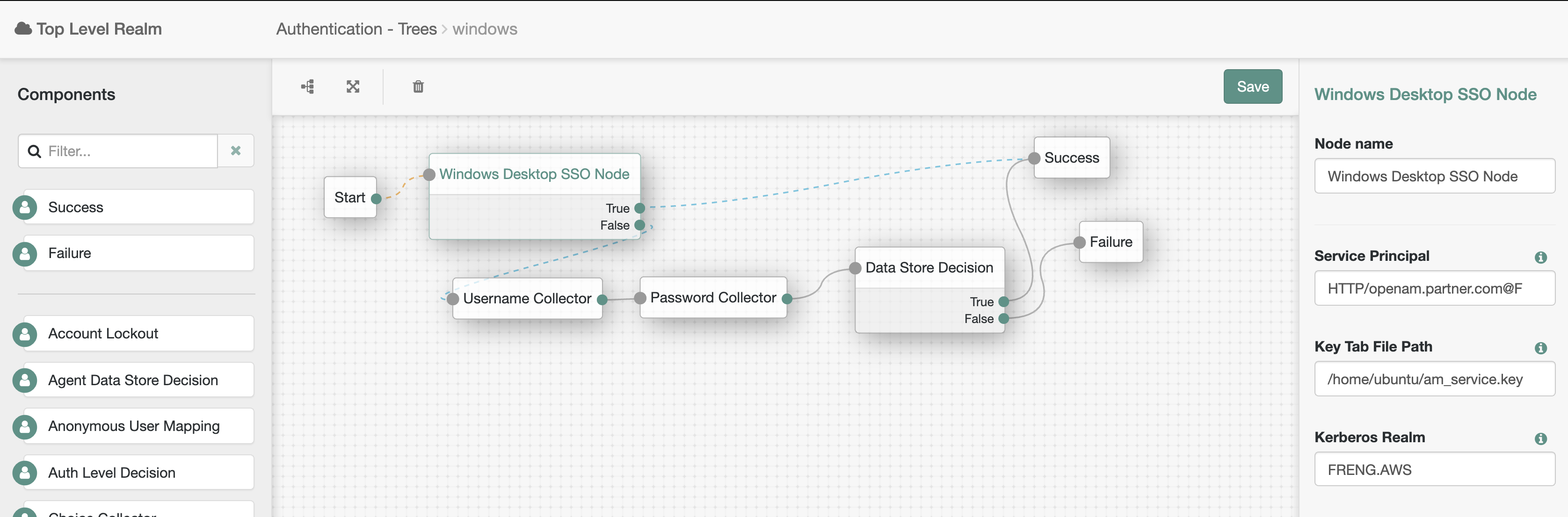
Task: Click the Filter components search field
Action: click(128, 151)
